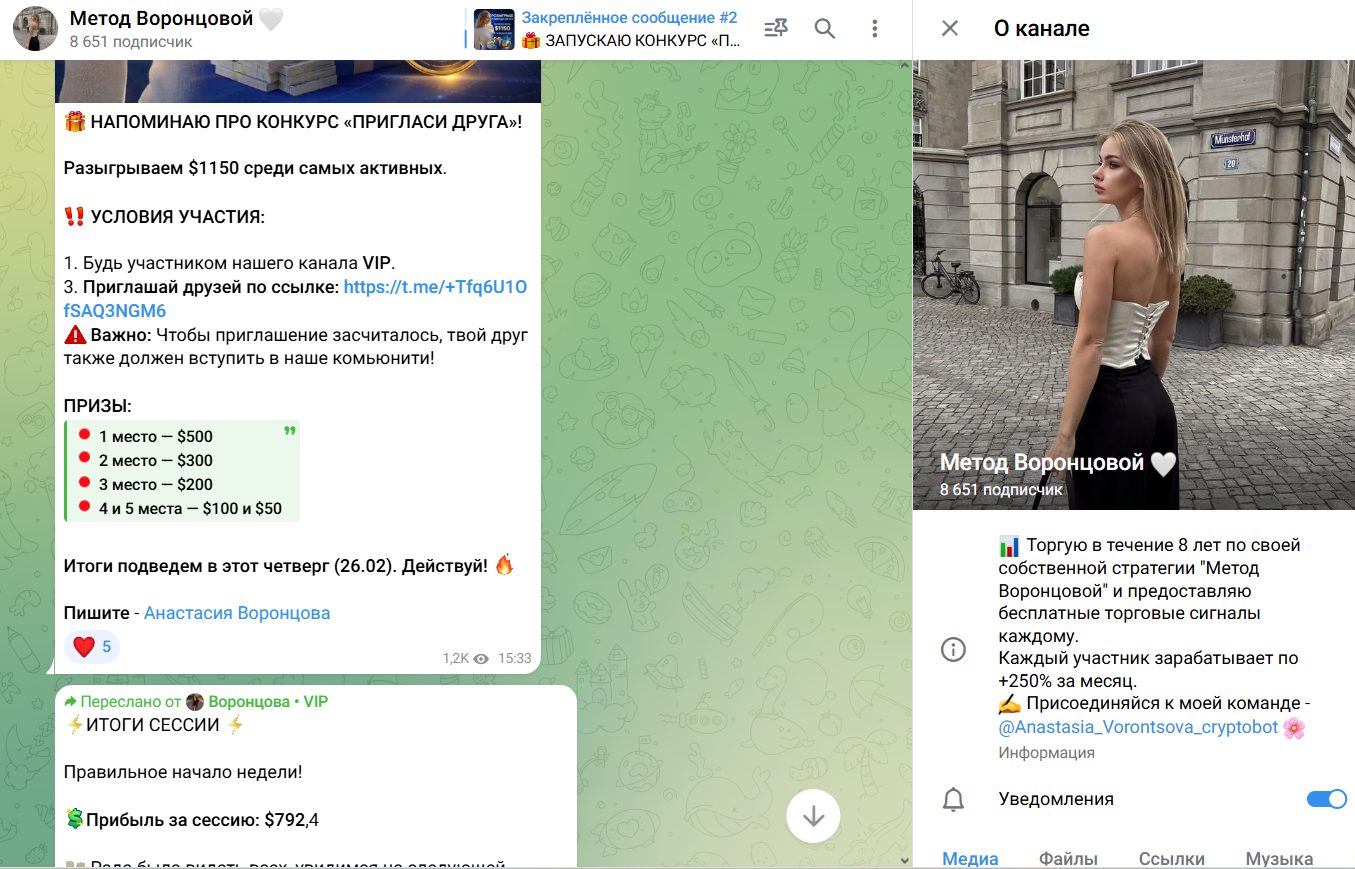Click the Правильное начало недели! line
The height and width of the screenshot is (869, 1355).
pos(183,772)
